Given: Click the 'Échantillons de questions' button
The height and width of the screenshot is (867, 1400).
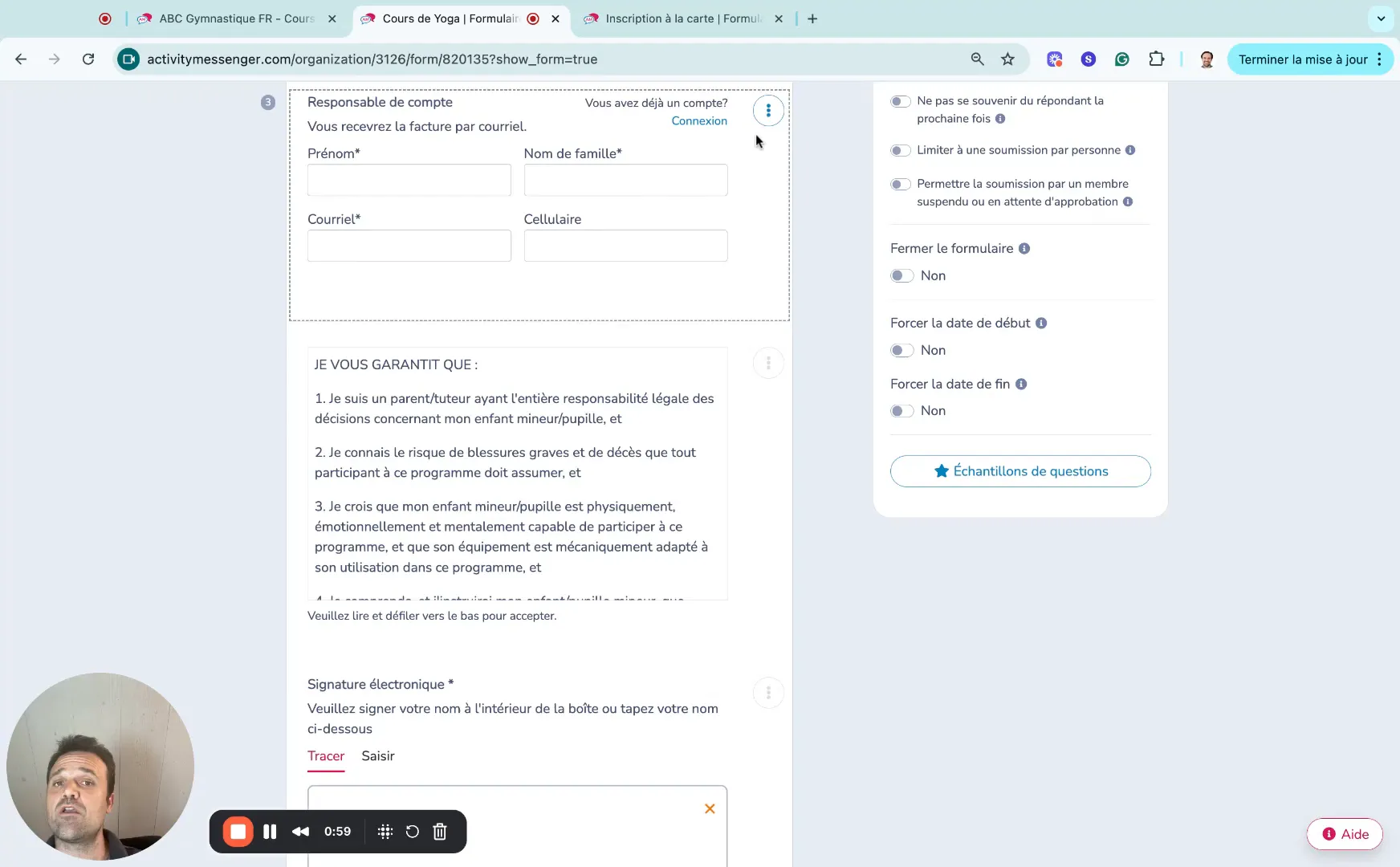Looking at the screenshot, I should [1020, 471].
